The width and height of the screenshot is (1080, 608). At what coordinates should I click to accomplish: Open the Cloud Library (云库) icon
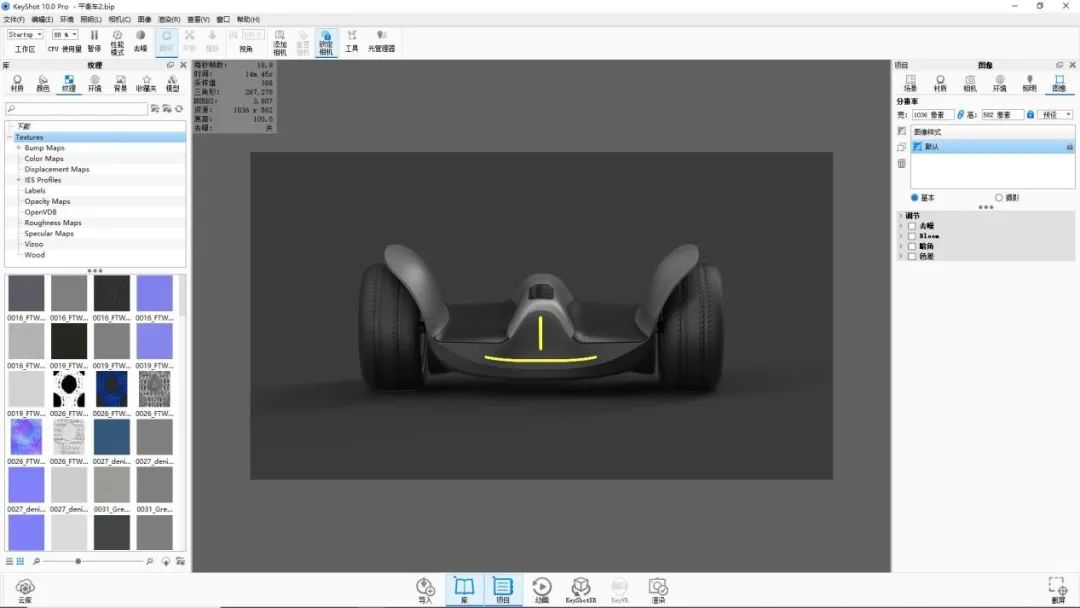pyautogui.click(x=25, y=589)
